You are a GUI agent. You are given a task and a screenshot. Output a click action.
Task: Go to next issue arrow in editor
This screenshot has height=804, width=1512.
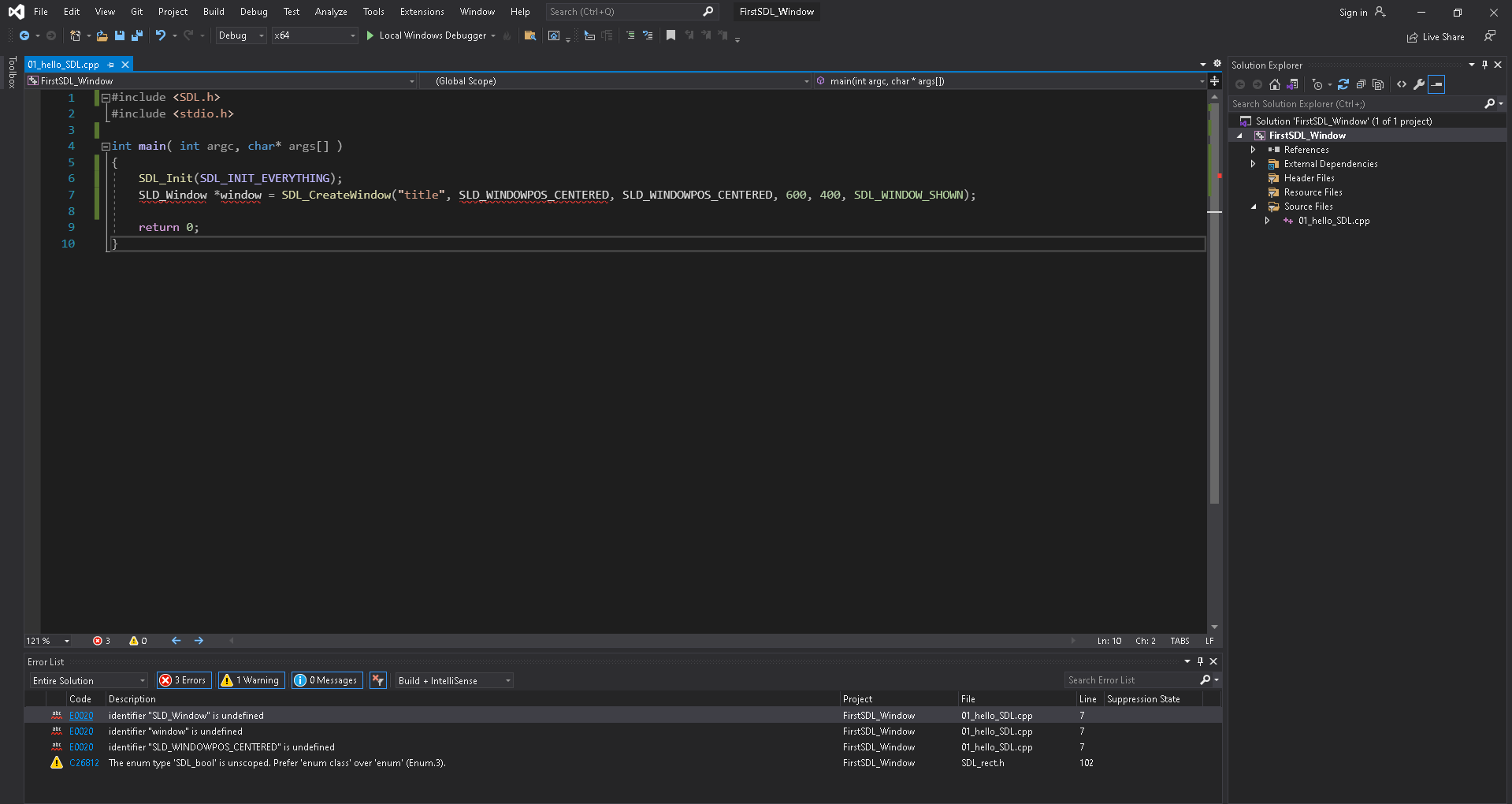tap(199, 641)
